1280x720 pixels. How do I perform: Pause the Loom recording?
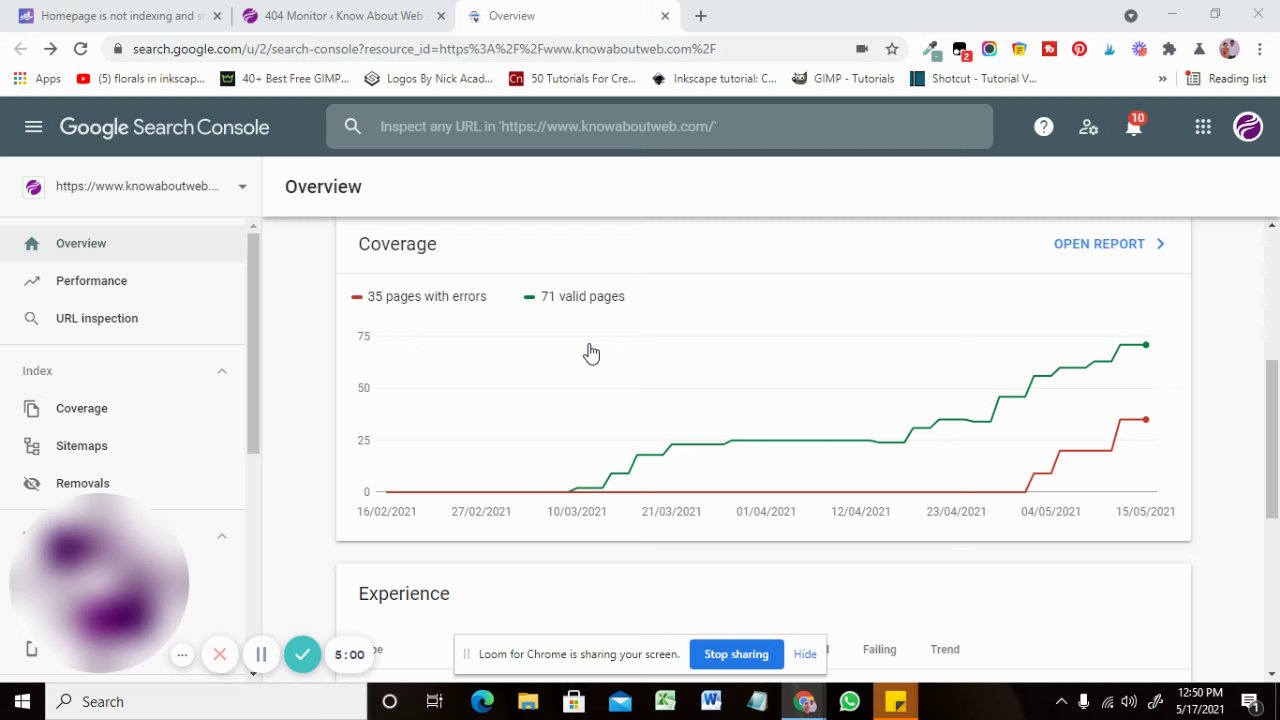(x=261, y=655)
